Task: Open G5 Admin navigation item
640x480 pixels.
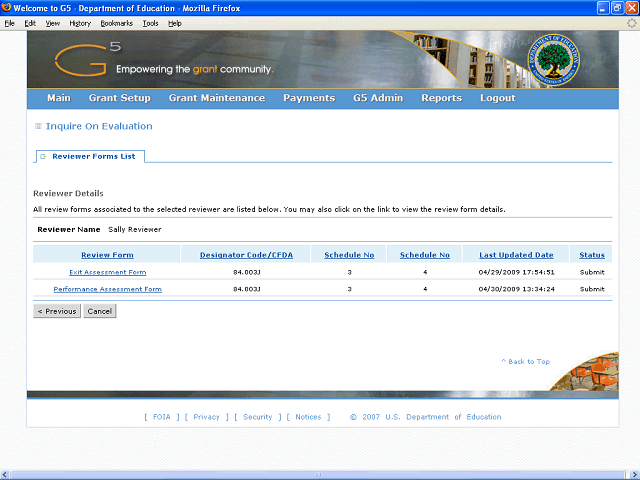Action: pyautogui.click(x=378, y=98)
